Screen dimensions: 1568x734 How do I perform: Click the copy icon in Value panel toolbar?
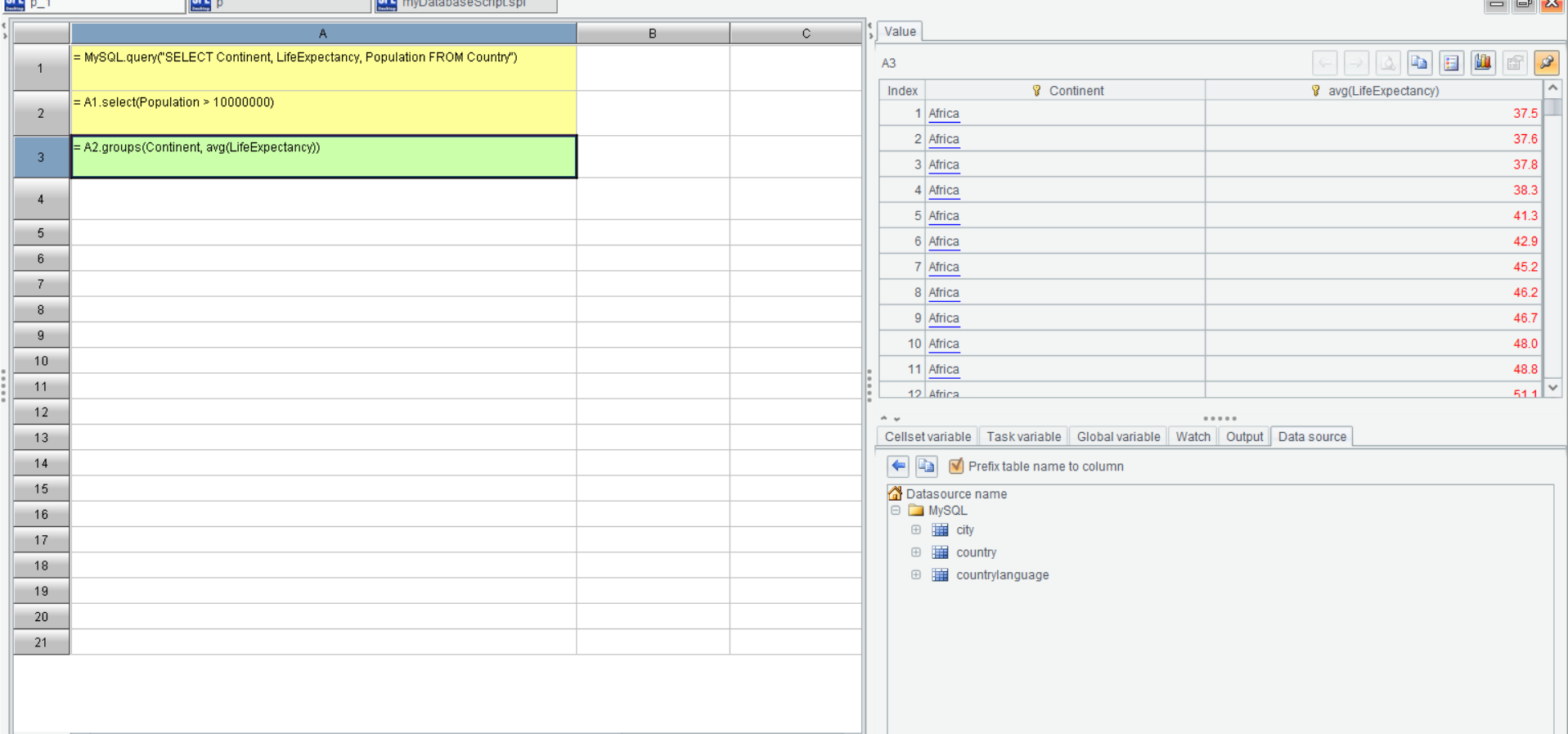pyautogui.click(x=1419, y=63)
